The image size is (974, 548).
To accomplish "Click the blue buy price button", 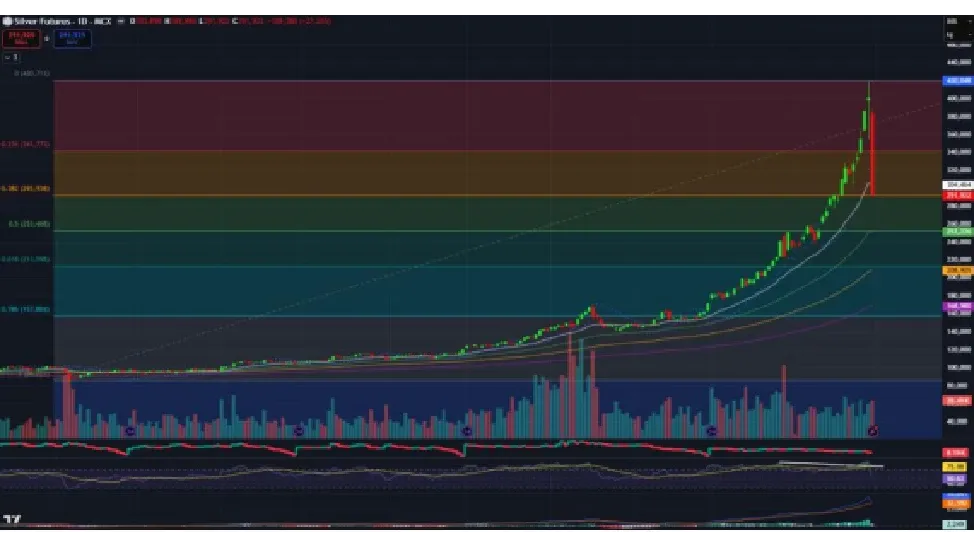I will (72, 39).
